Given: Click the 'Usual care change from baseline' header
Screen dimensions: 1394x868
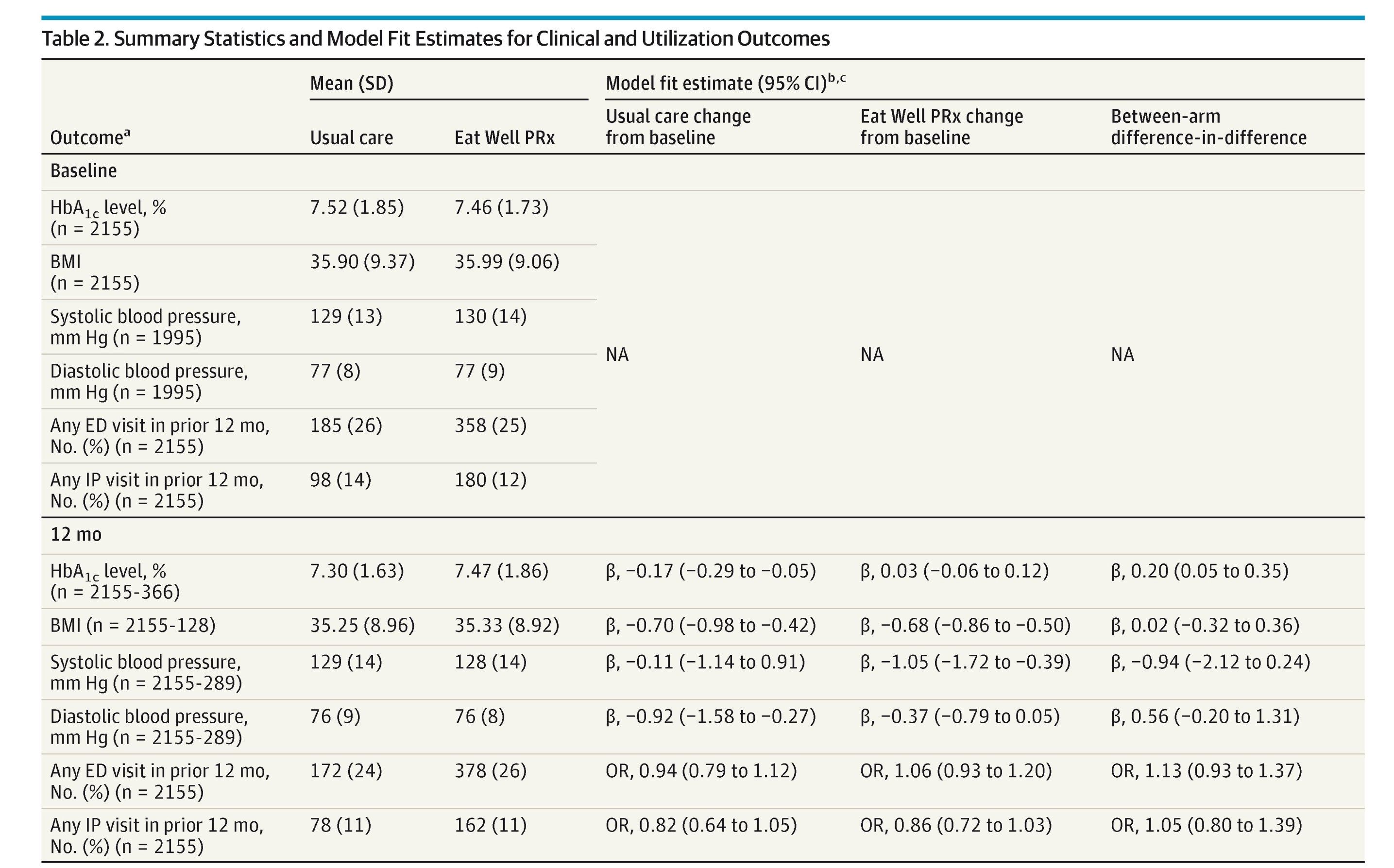Looking at the screenshot, I should tap(678, 127).
